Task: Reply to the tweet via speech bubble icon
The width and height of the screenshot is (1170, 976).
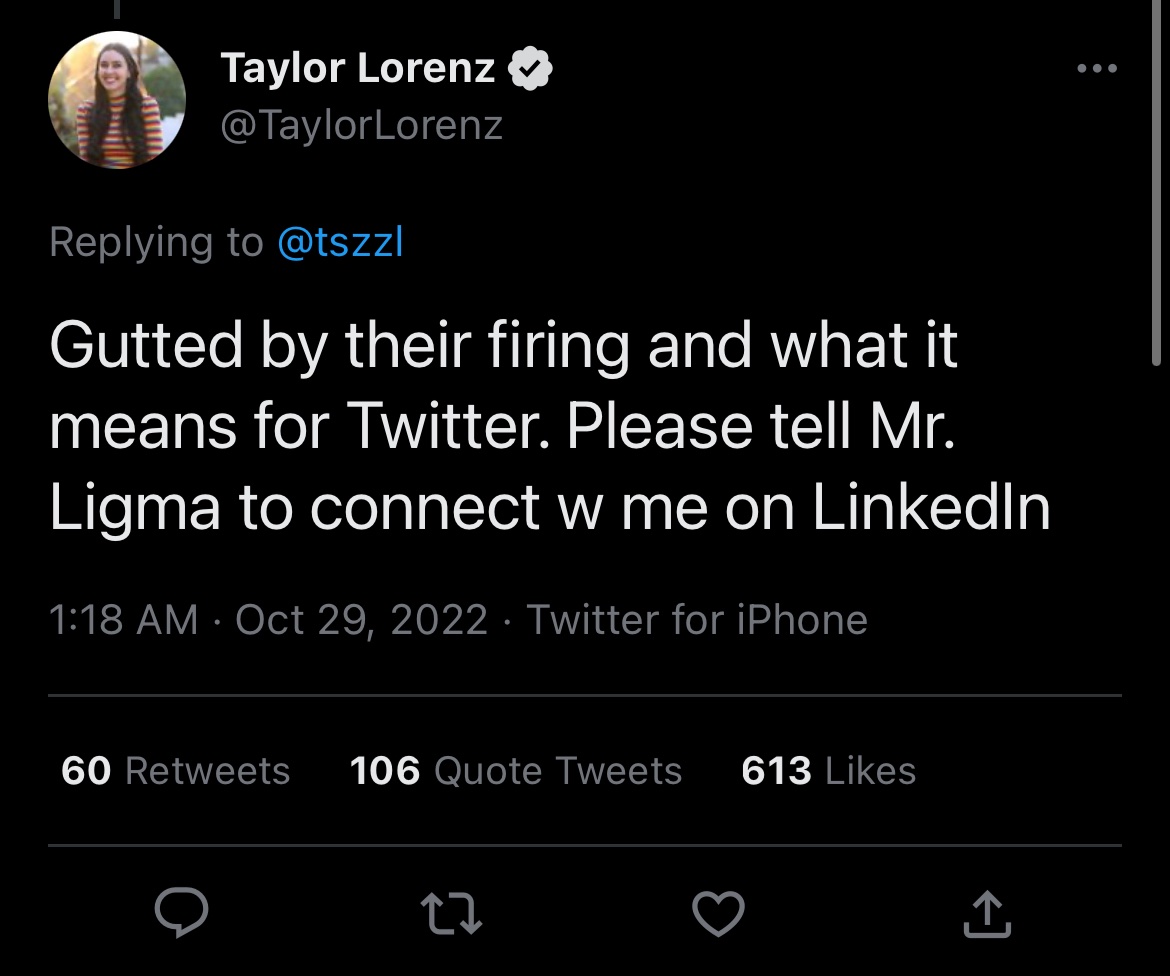Action: (x=181, y=912)
